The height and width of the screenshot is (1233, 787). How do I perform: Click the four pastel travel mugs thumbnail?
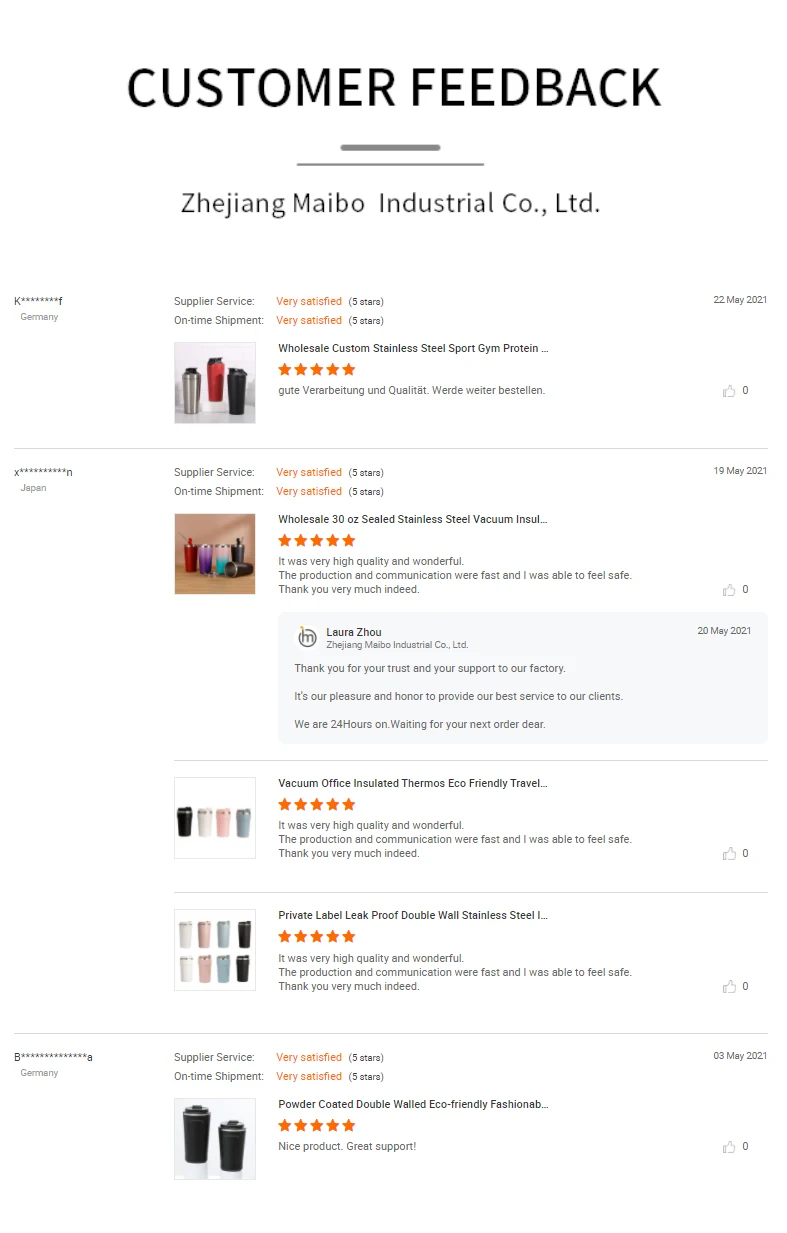point(215,818)
